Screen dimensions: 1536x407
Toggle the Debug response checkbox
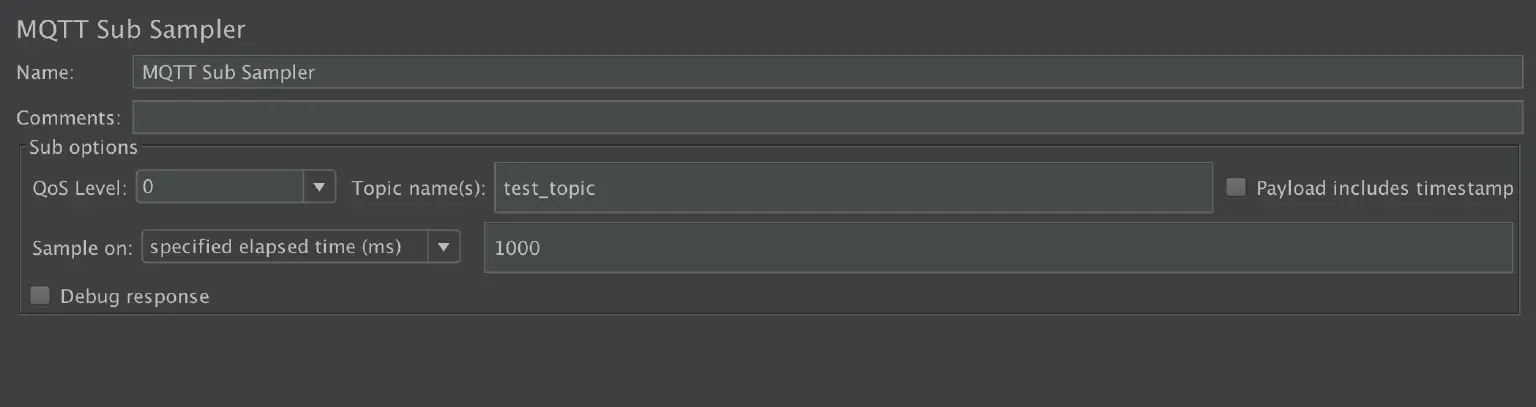coord(40,296)
